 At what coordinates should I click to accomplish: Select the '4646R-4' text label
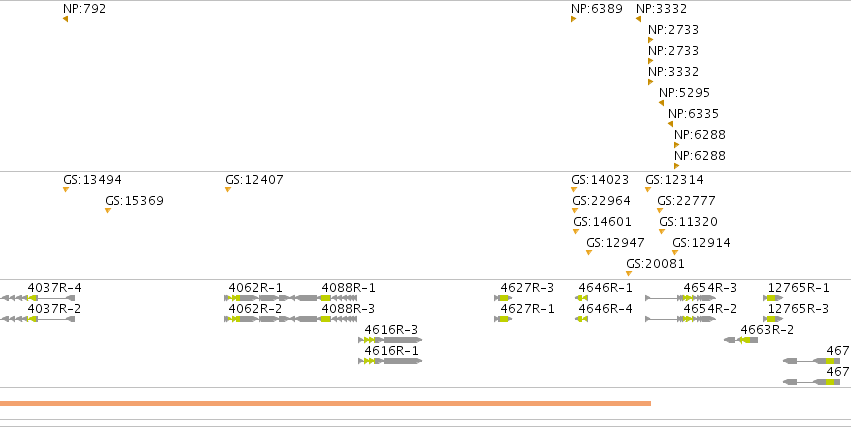[606, 309]
